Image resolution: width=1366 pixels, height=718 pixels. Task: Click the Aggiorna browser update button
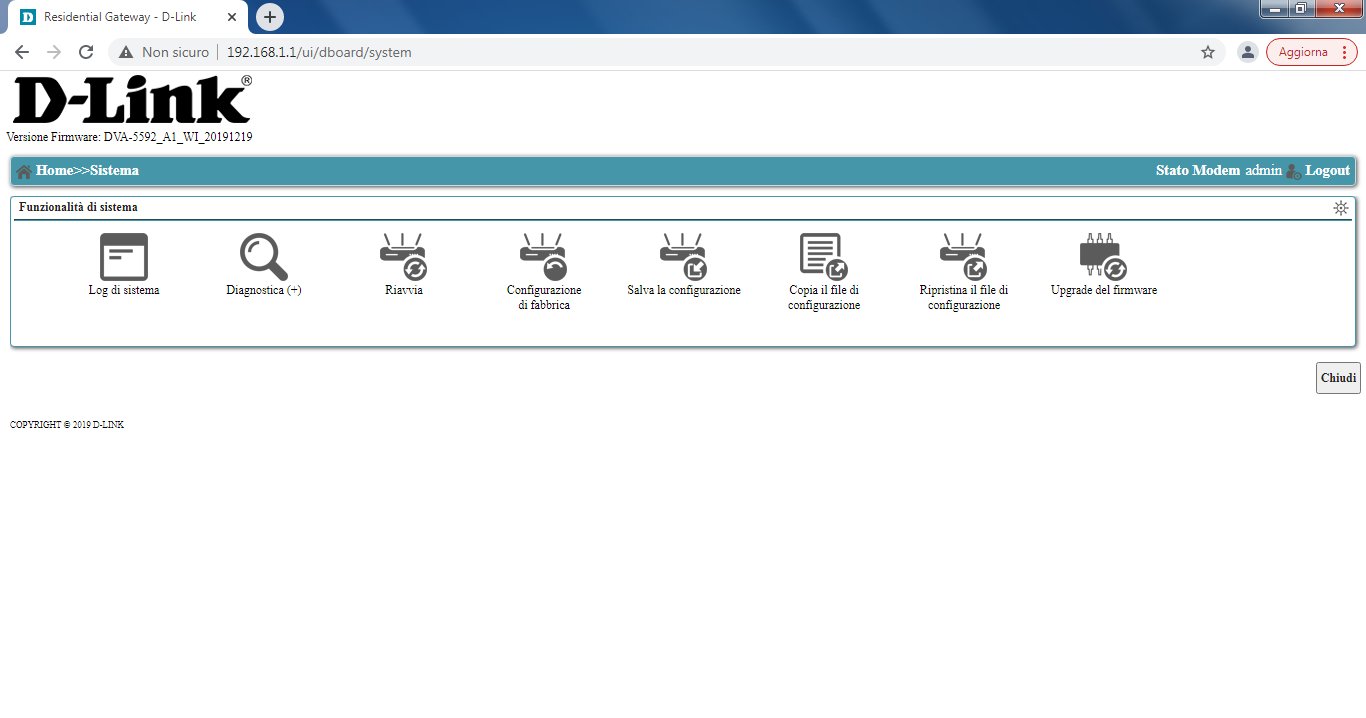click(1311, 52)
